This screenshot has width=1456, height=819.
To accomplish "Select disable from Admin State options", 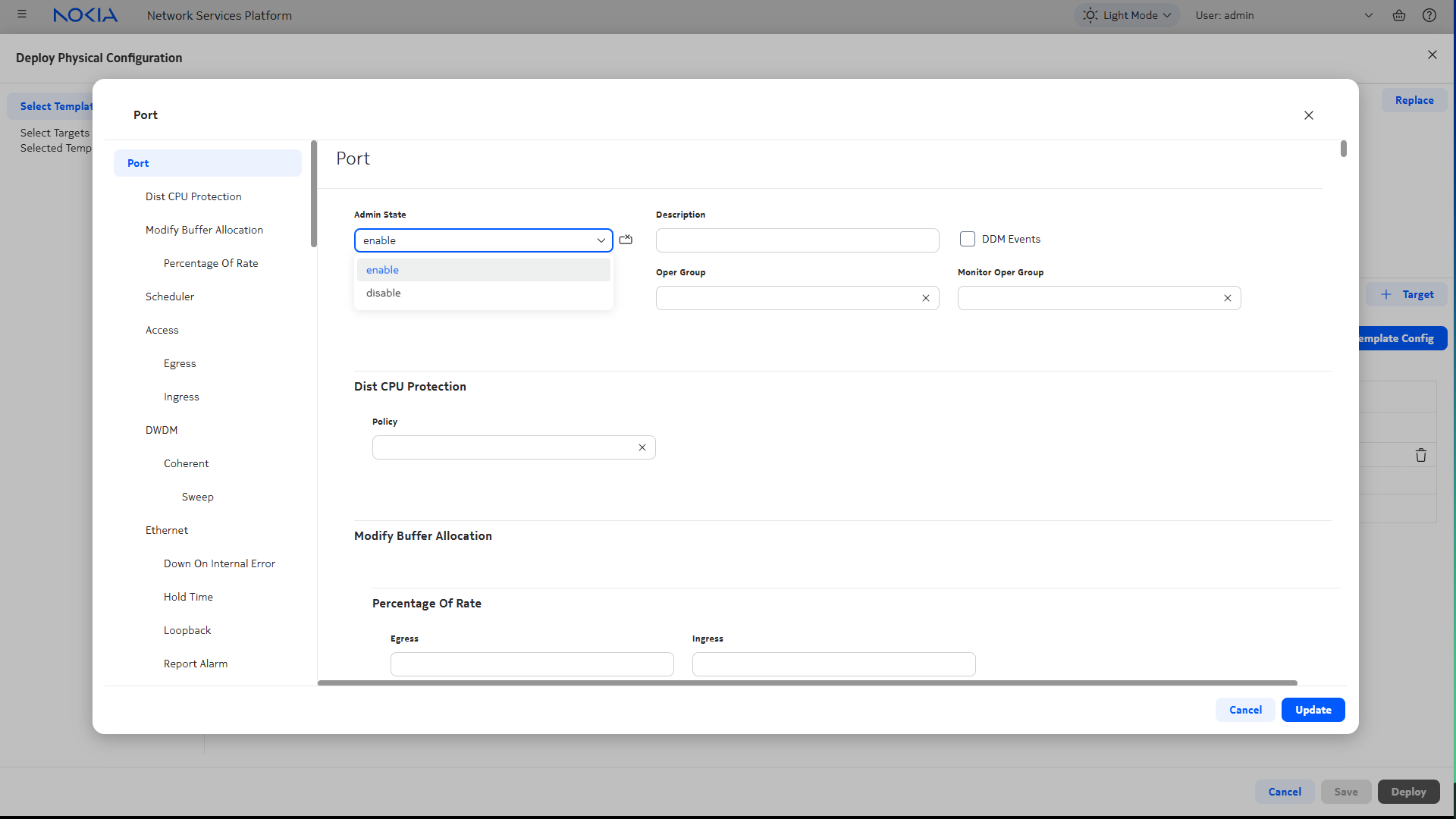I will coord(384,293).
